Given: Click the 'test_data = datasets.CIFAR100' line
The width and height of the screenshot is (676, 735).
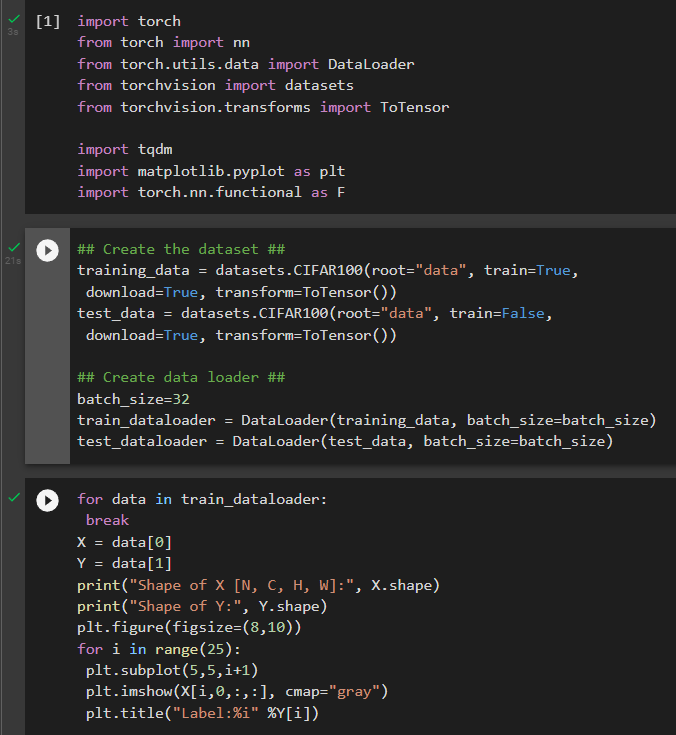Looking at the screenshot, I should point(315,314).
